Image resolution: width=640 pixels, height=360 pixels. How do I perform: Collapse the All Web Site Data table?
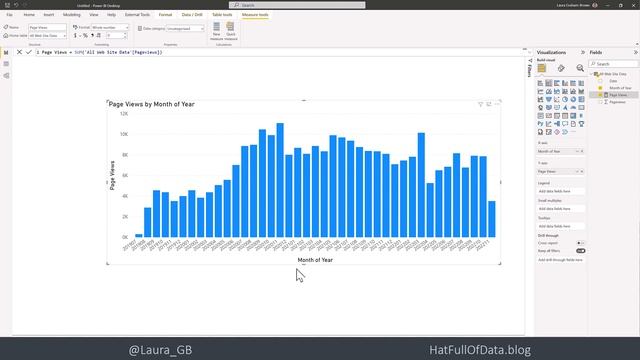click(592, 74)
